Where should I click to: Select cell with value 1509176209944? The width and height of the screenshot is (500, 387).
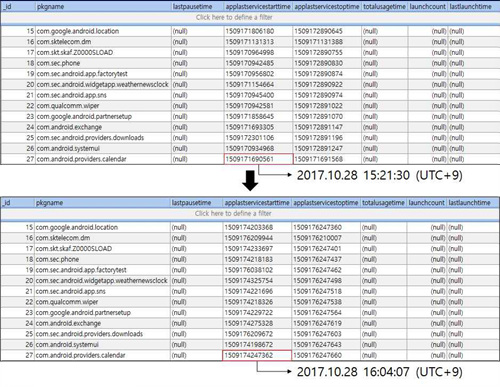pos(257,238)
